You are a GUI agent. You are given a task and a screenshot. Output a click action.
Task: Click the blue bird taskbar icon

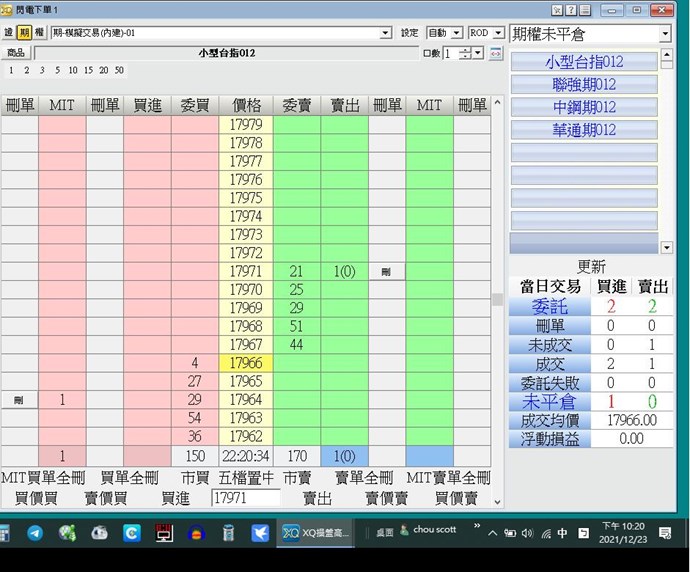click(x=260, y=533)
